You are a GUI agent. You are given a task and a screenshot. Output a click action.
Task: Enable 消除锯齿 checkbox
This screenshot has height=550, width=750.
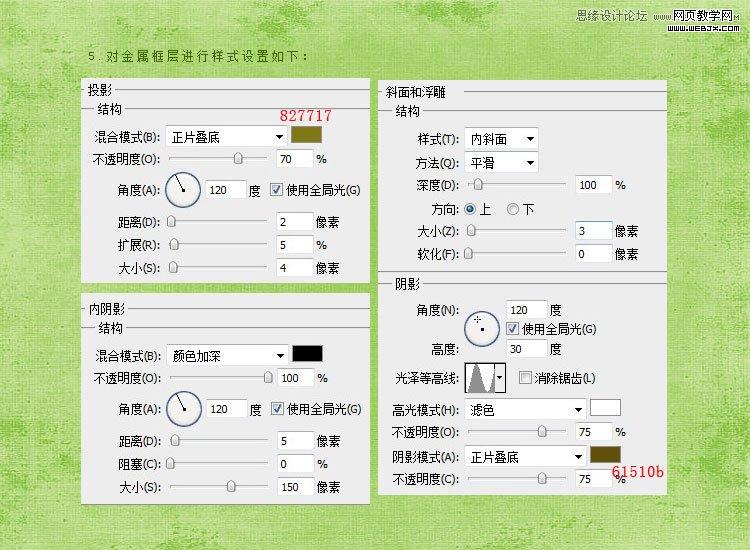point(525,378)
